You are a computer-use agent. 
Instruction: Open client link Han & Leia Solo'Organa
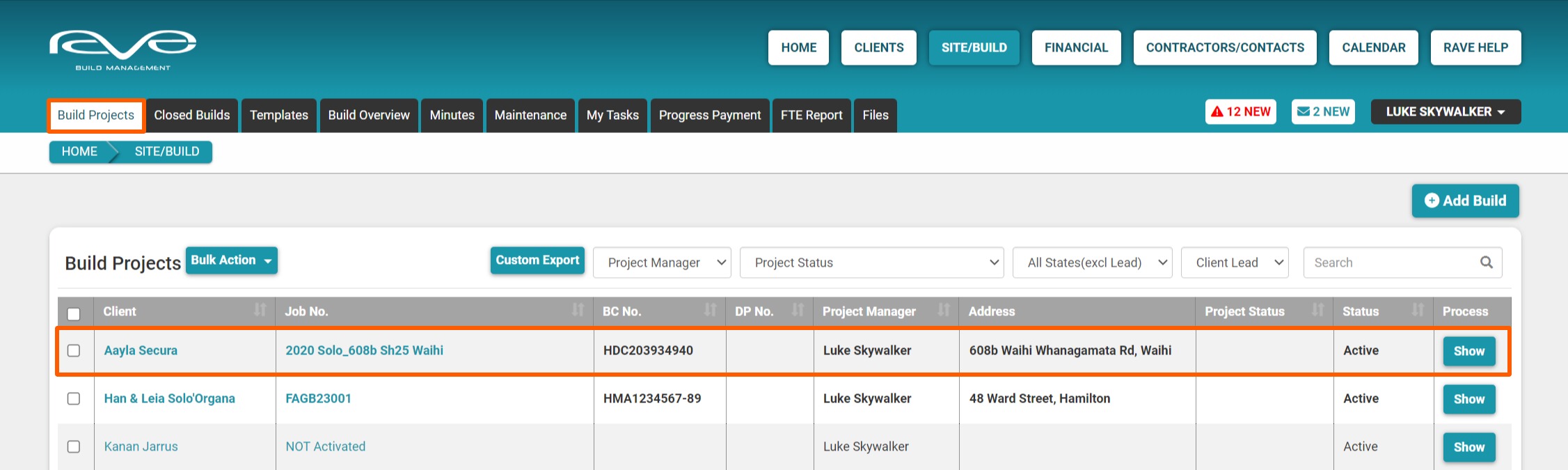click(x=169, y=398)
